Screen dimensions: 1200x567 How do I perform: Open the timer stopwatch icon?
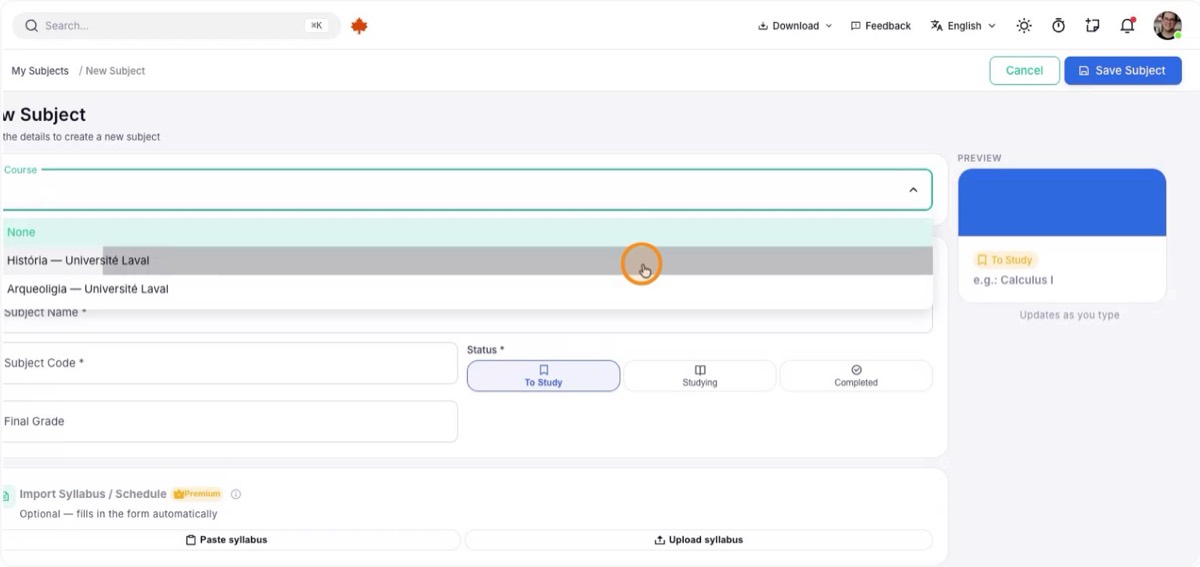pyautogui.click(x=1058, y=26)
